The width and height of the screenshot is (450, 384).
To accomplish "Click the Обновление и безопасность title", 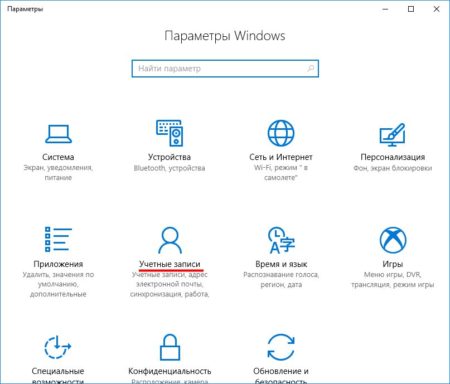I will tap(281, 376).
